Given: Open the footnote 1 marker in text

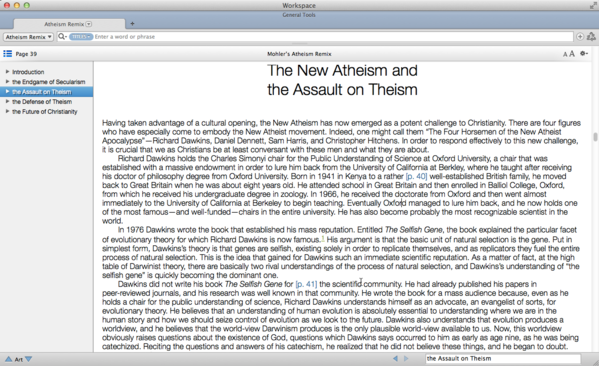Looking at the screenshot, I should pos(323,239).
